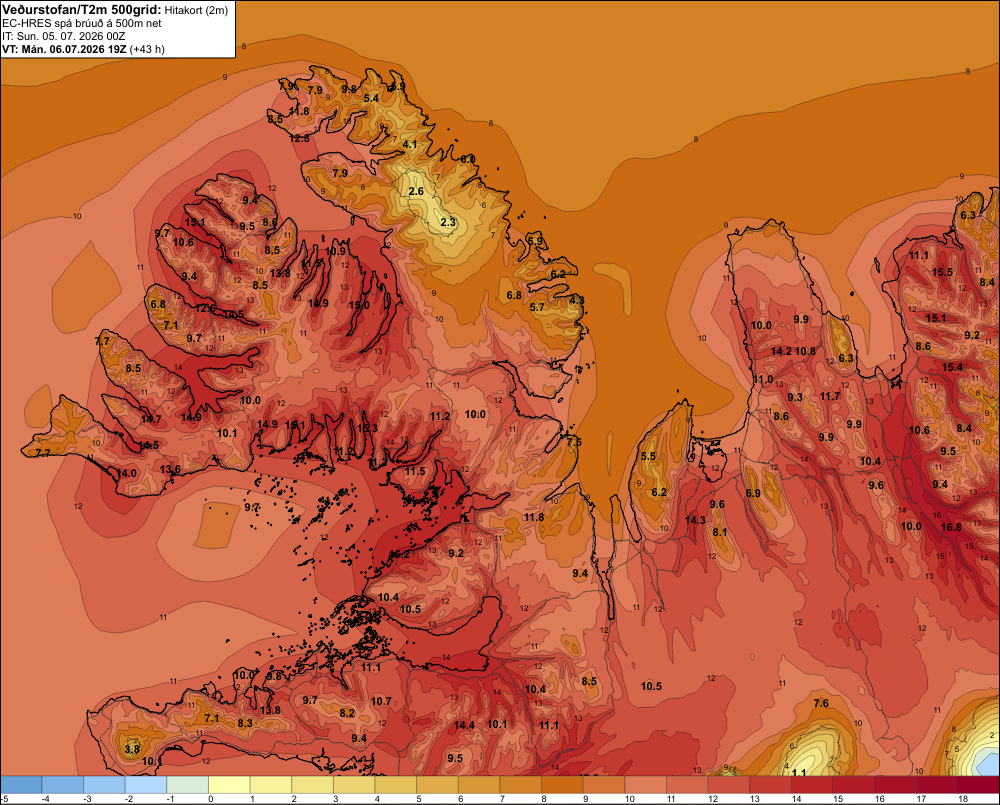Image resolution: width=1000 pixels, height=805 pixels.
Task: Click the 4.1 temperature label
Action: [x=410, y=144]
